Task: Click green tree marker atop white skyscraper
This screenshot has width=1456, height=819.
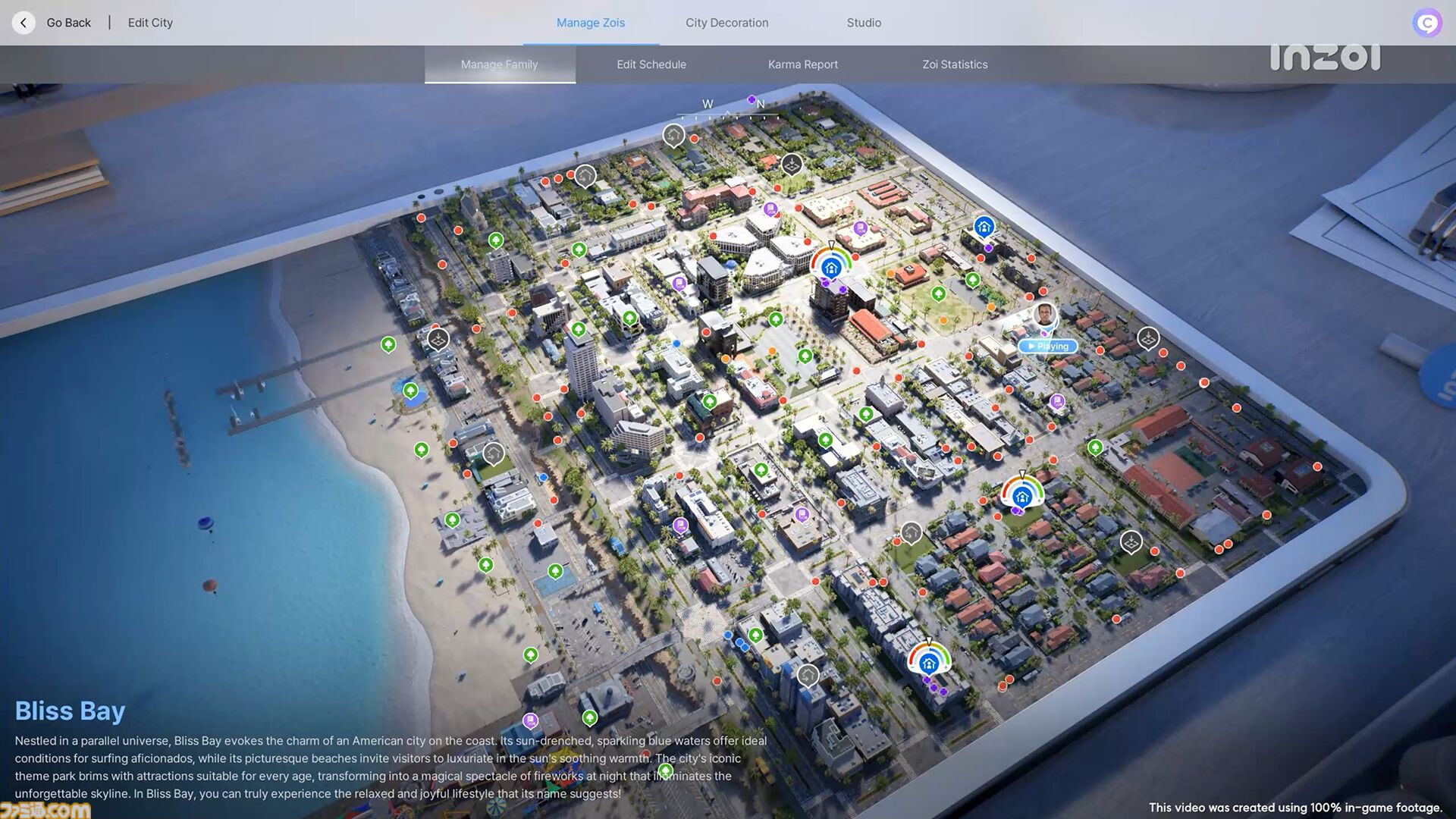Action: [578, 329]
